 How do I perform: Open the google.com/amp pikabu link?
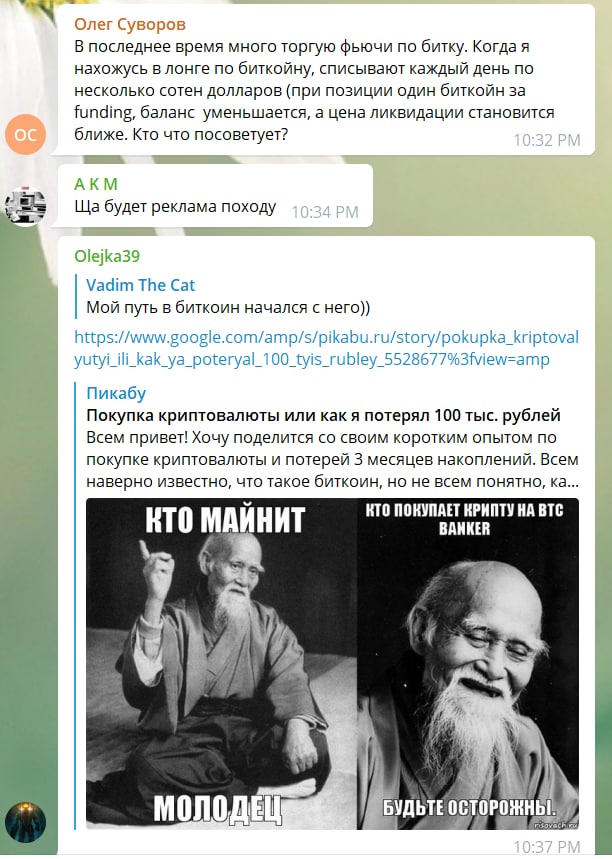tap(327, 348)
